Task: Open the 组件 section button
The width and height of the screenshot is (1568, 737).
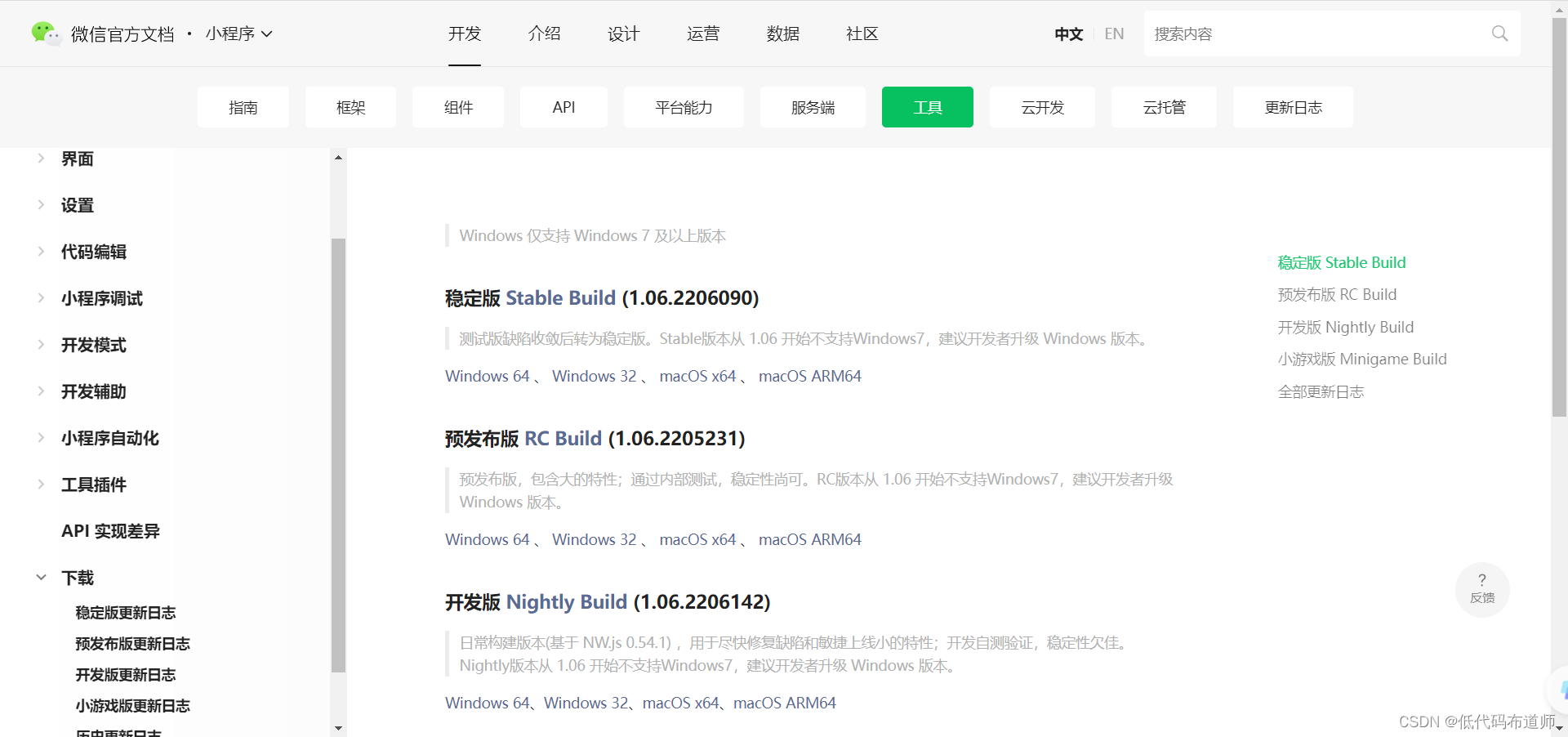Action: (x=458, y=107)
